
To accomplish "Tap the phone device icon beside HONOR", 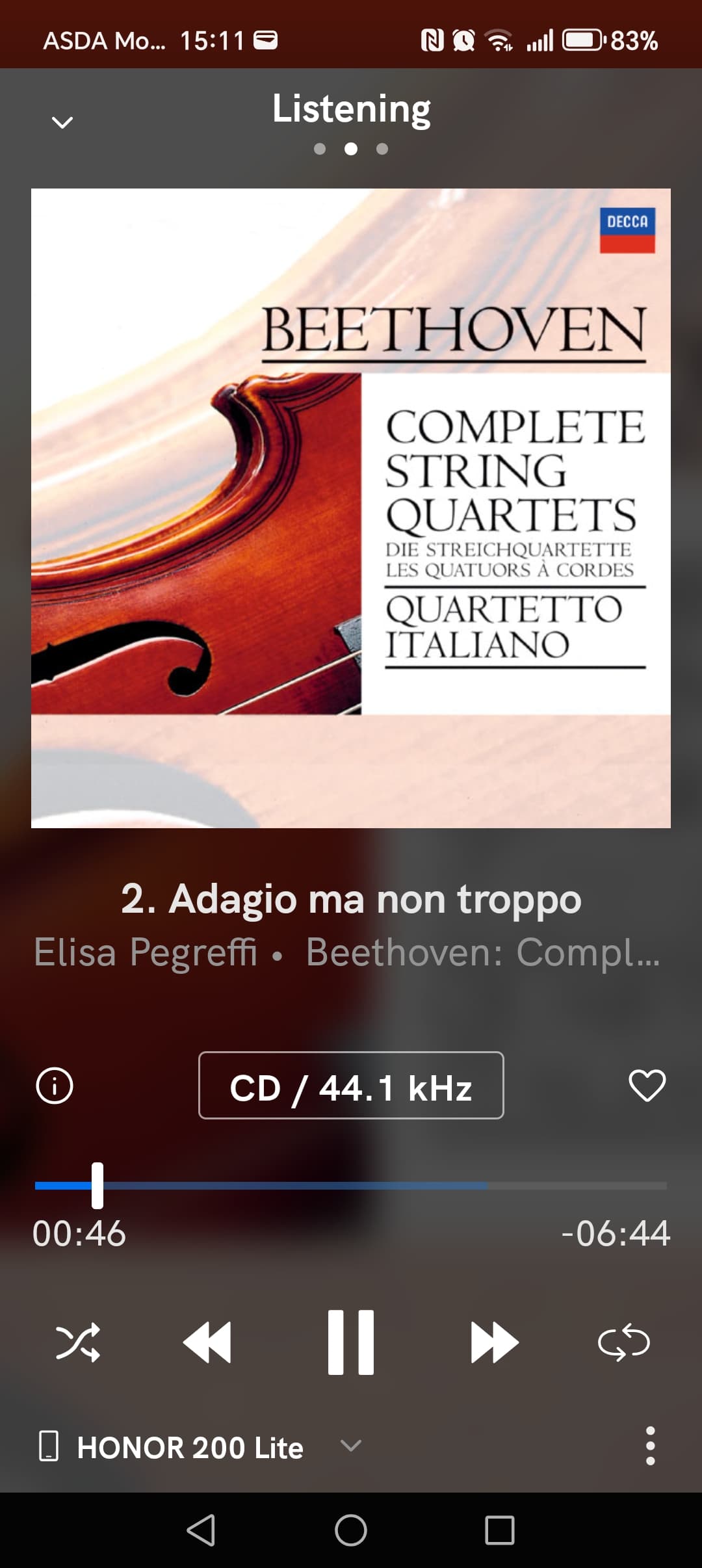I will 49,1446.
